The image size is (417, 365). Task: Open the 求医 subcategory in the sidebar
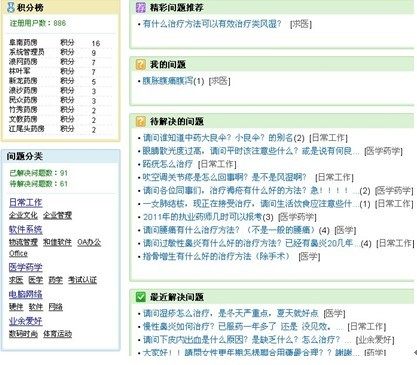[x=16, y=280]
